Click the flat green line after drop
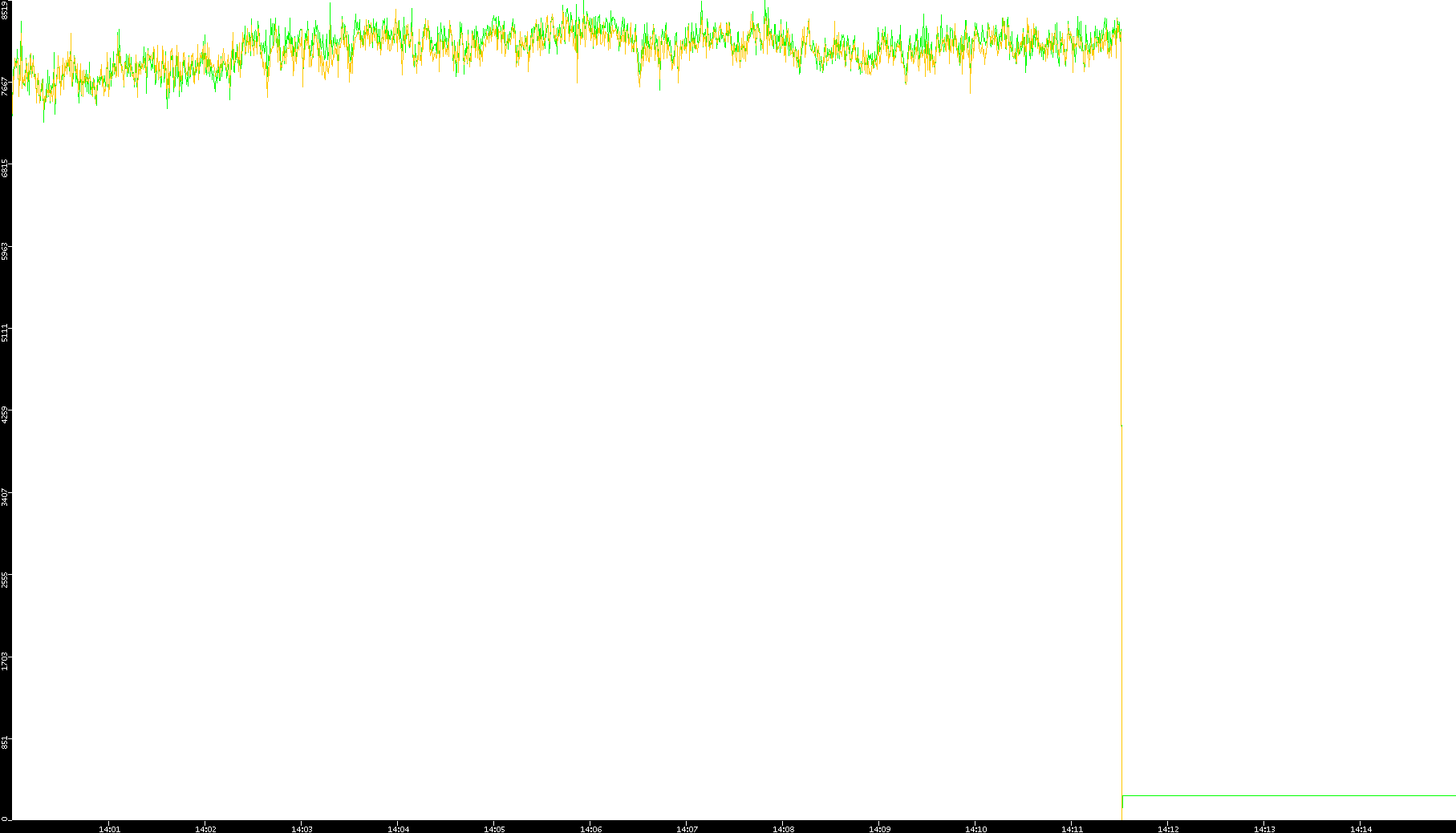 point(1284,796)
